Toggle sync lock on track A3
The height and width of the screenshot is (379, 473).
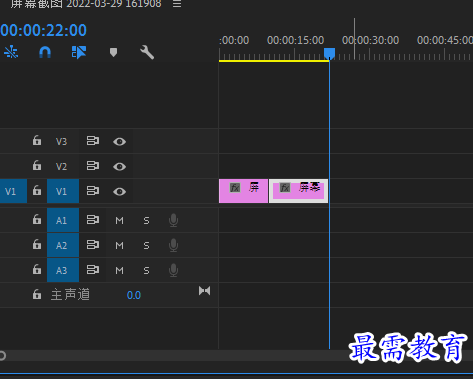coord(93,270)
